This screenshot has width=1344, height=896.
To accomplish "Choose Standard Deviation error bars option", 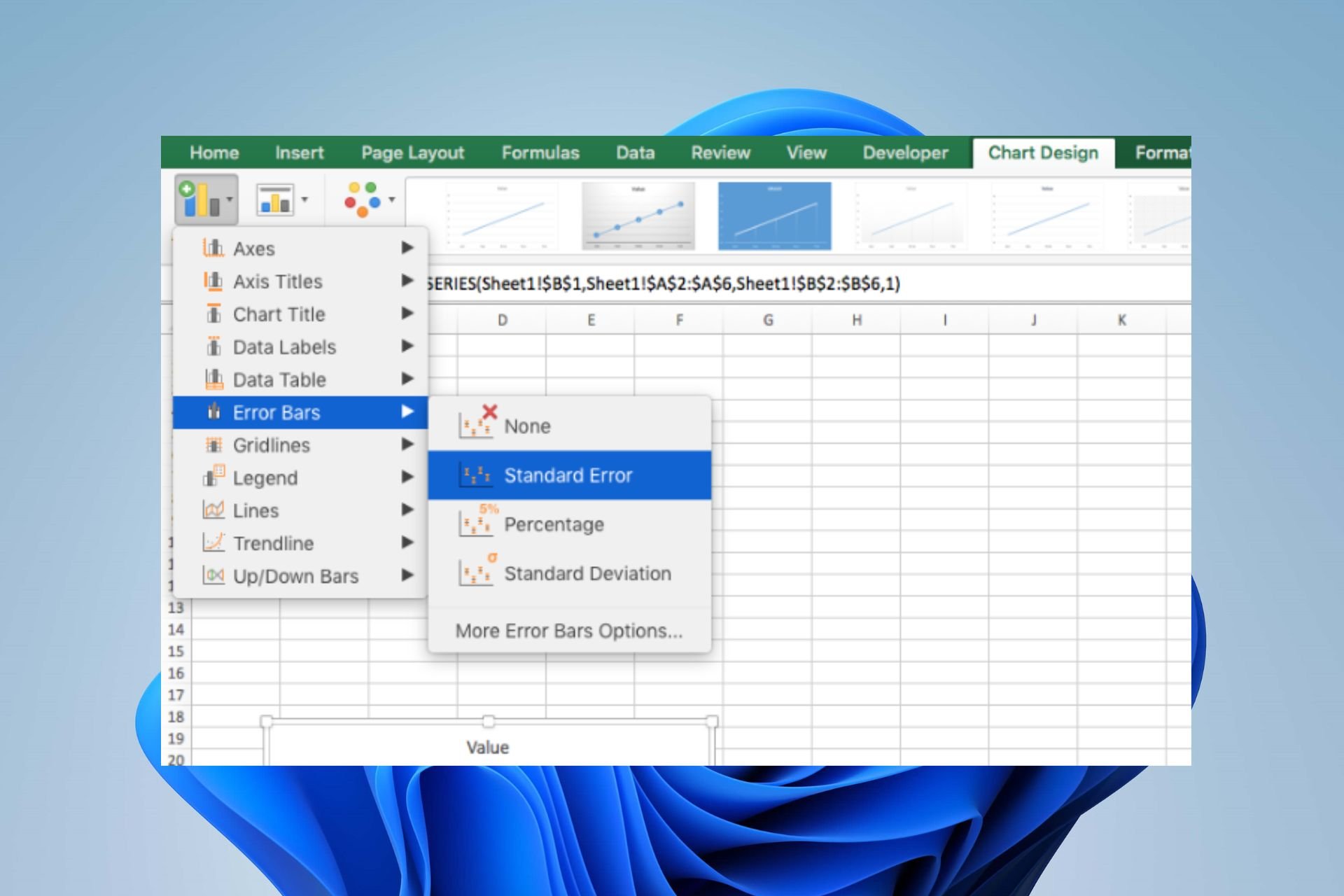I will [570, 573].
